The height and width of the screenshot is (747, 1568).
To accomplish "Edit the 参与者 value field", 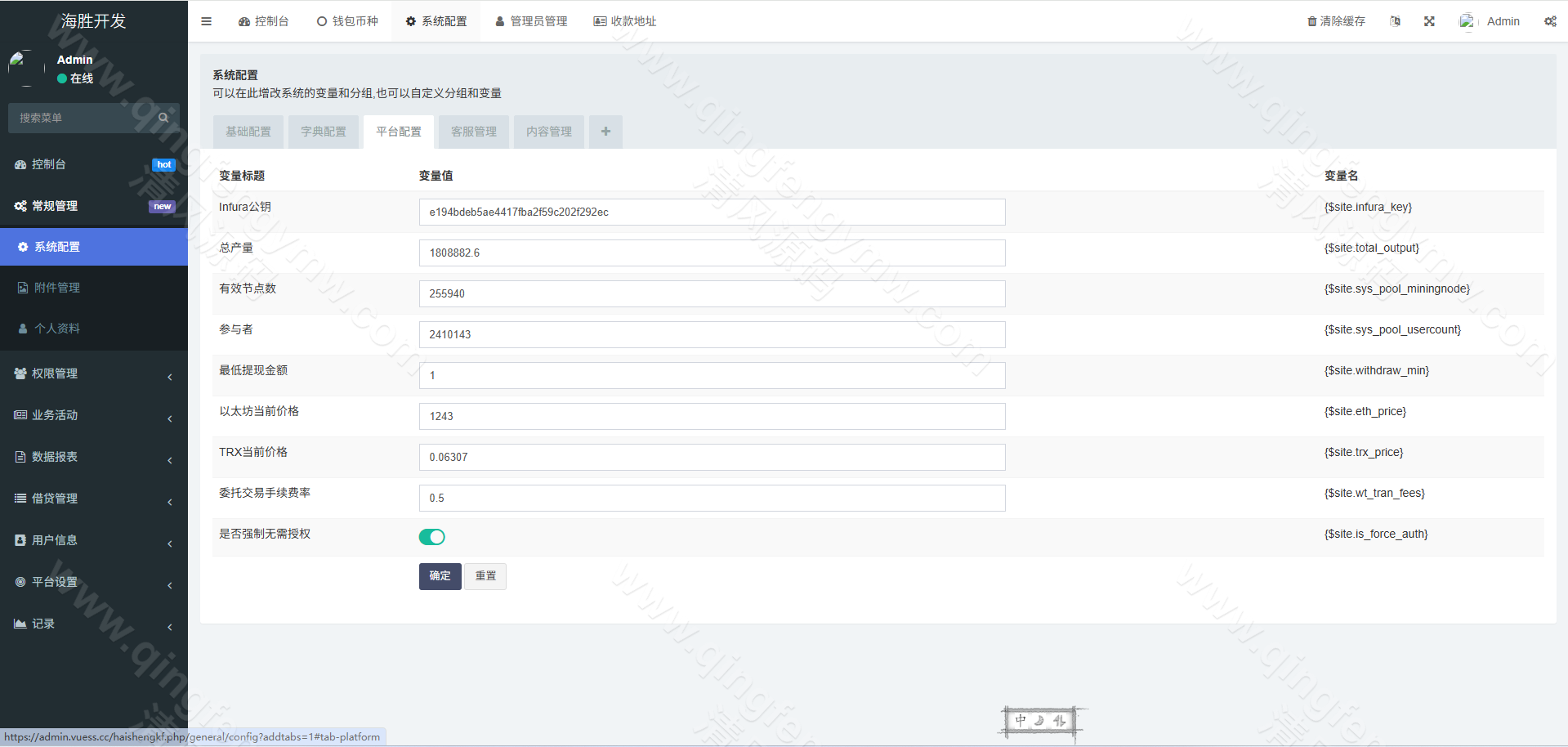I will 712,334.
